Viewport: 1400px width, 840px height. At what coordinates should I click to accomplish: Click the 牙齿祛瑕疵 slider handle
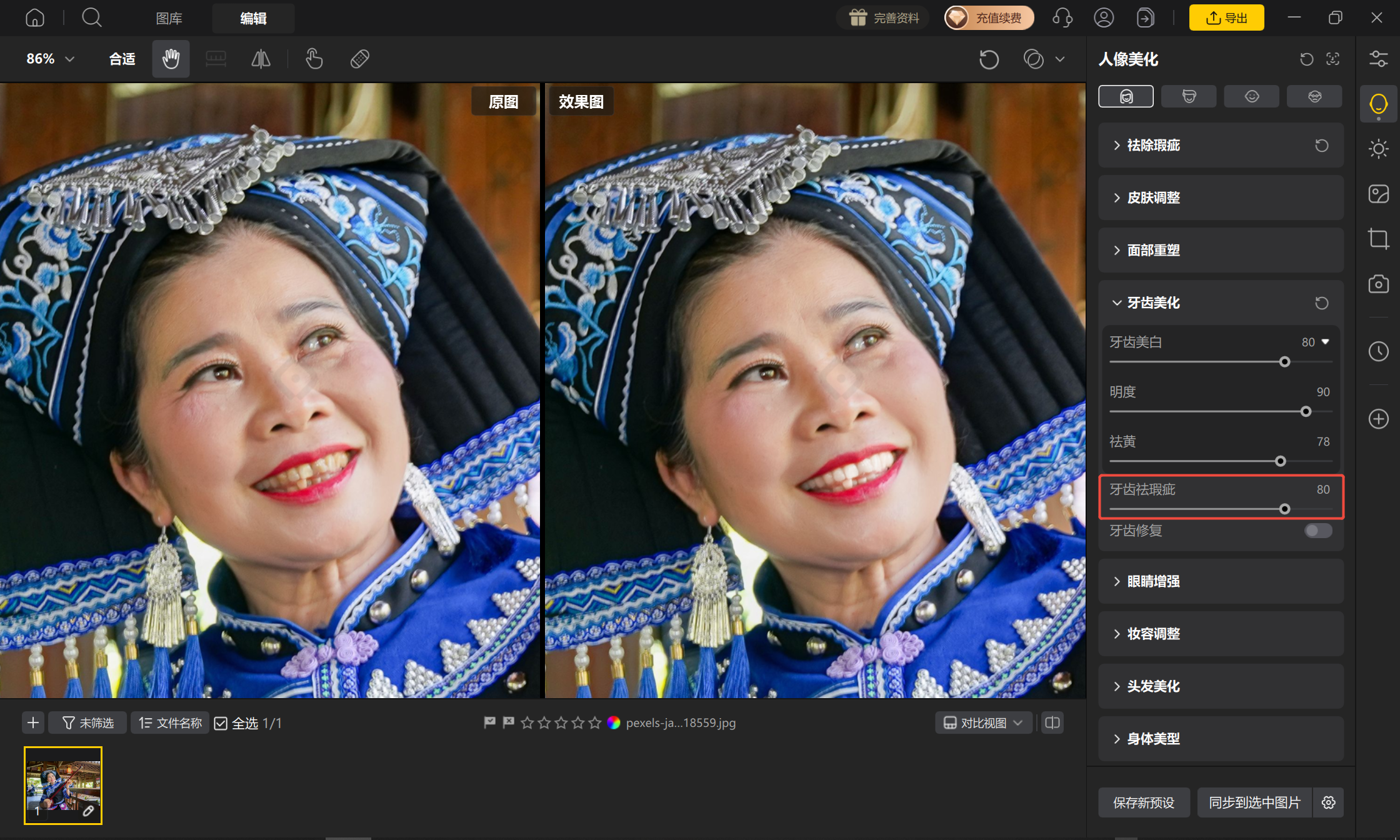[x=1284, y=509]
